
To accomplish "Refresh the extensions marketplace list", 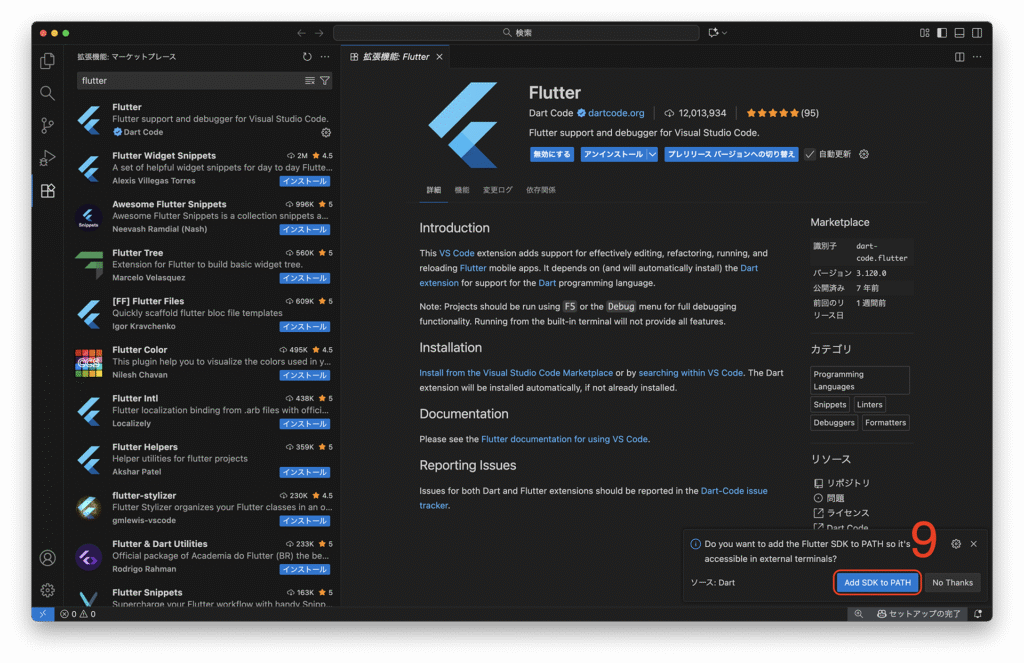I will click(307, 57).
